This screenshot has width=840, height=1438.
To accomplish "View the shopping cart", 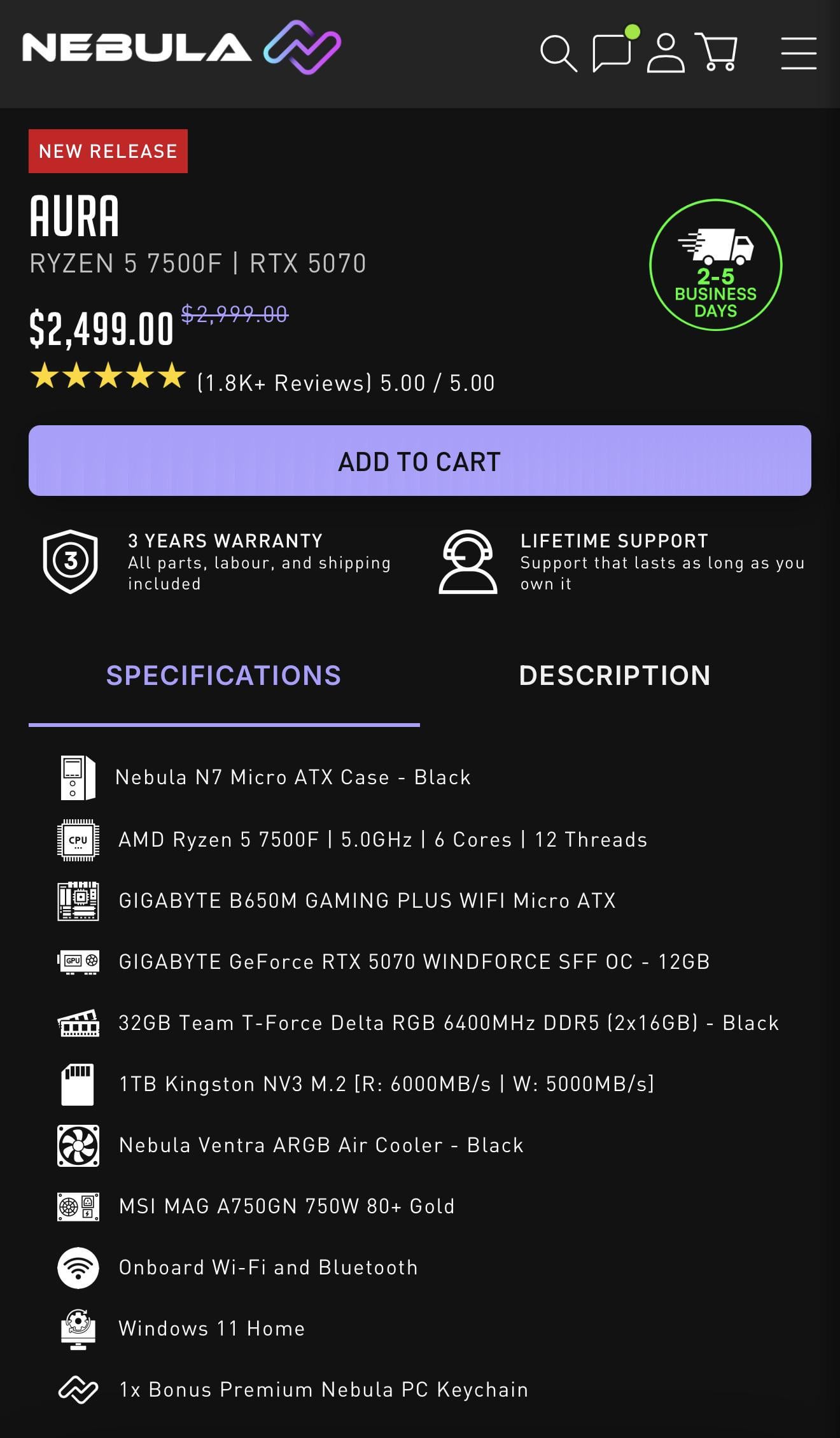I will [717, 52].
